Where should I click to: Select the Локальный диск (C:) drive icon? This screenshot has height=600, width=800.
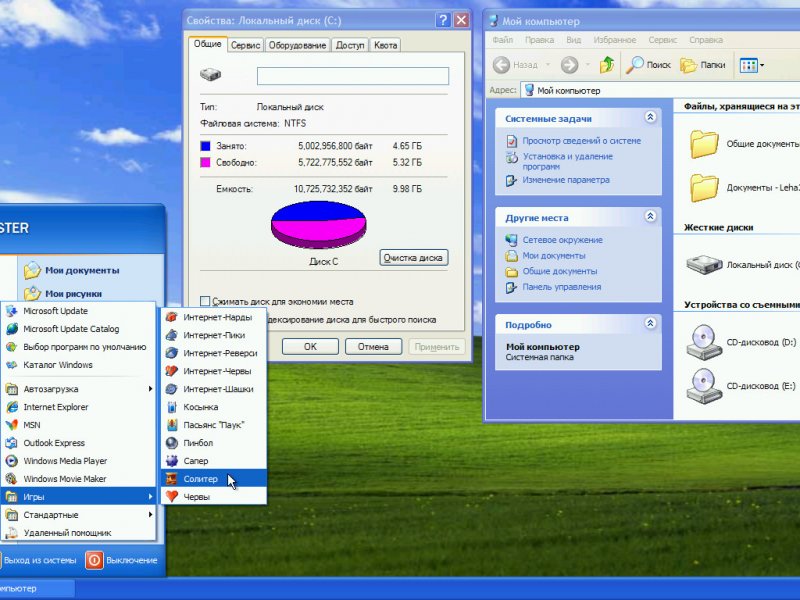pyautogui.click(x=704, y=265)
